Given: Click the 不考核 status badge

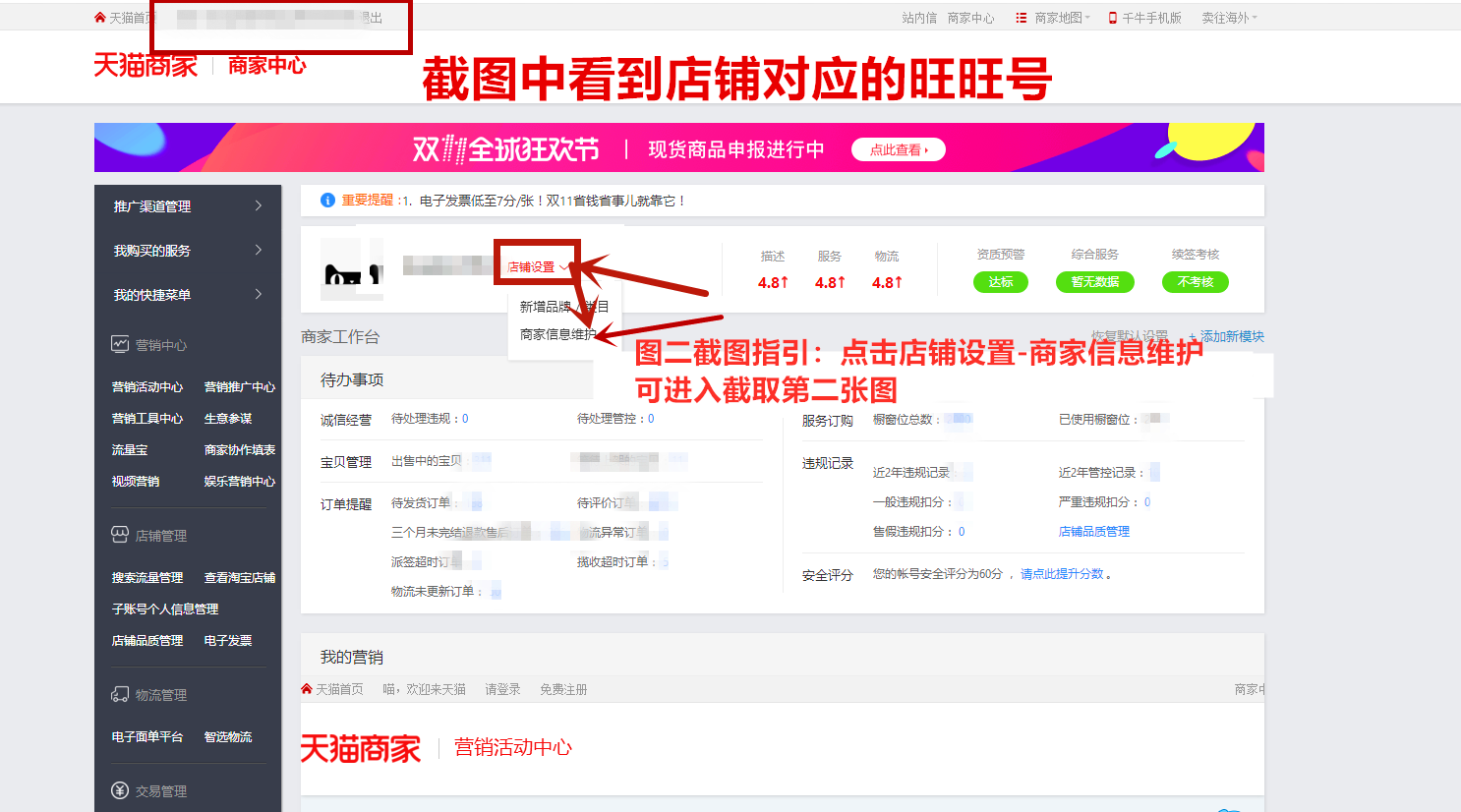Looking at the screenshot, I should point(1196,282).
